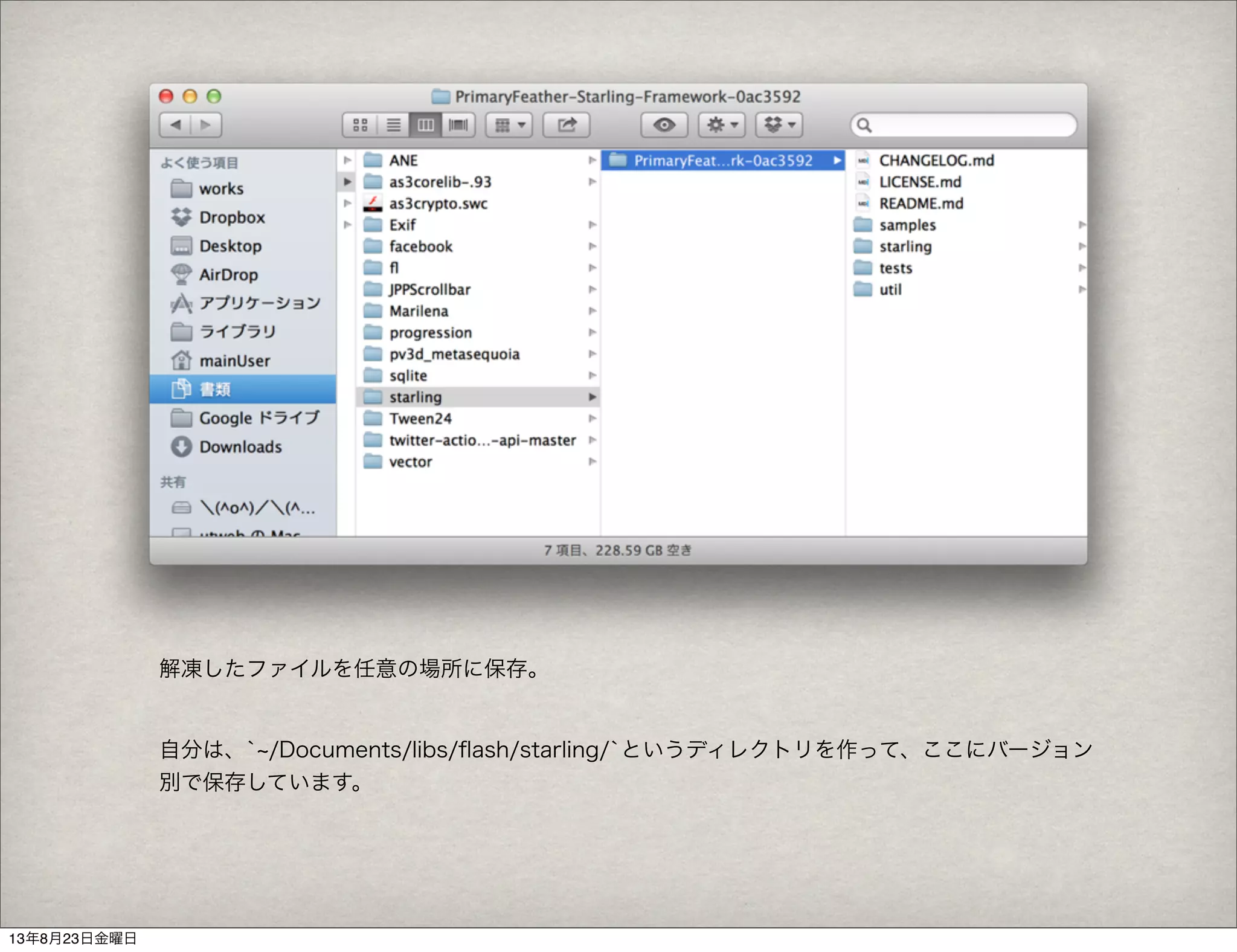Select the sqlite folder
The width and height of the screenshot is (1237, 952).
[477, 375]
